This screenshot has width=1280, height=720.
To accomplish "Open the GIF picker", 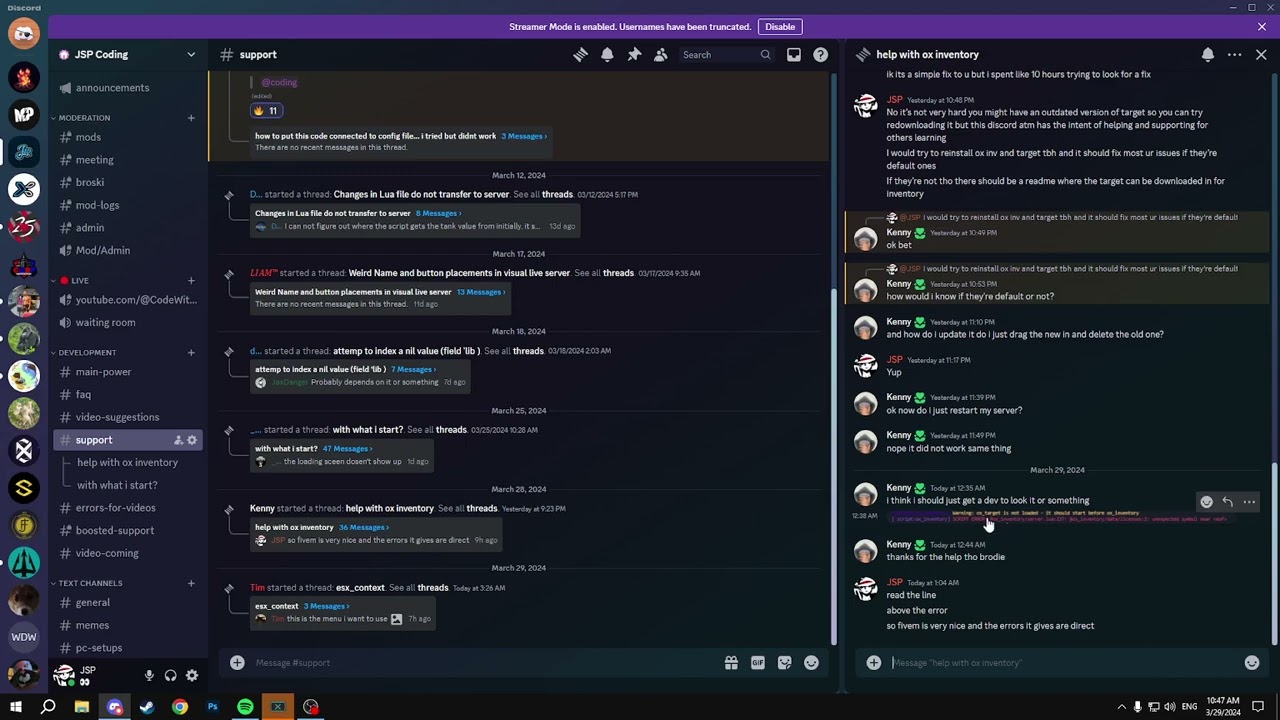I will click(x=758, y=662).
